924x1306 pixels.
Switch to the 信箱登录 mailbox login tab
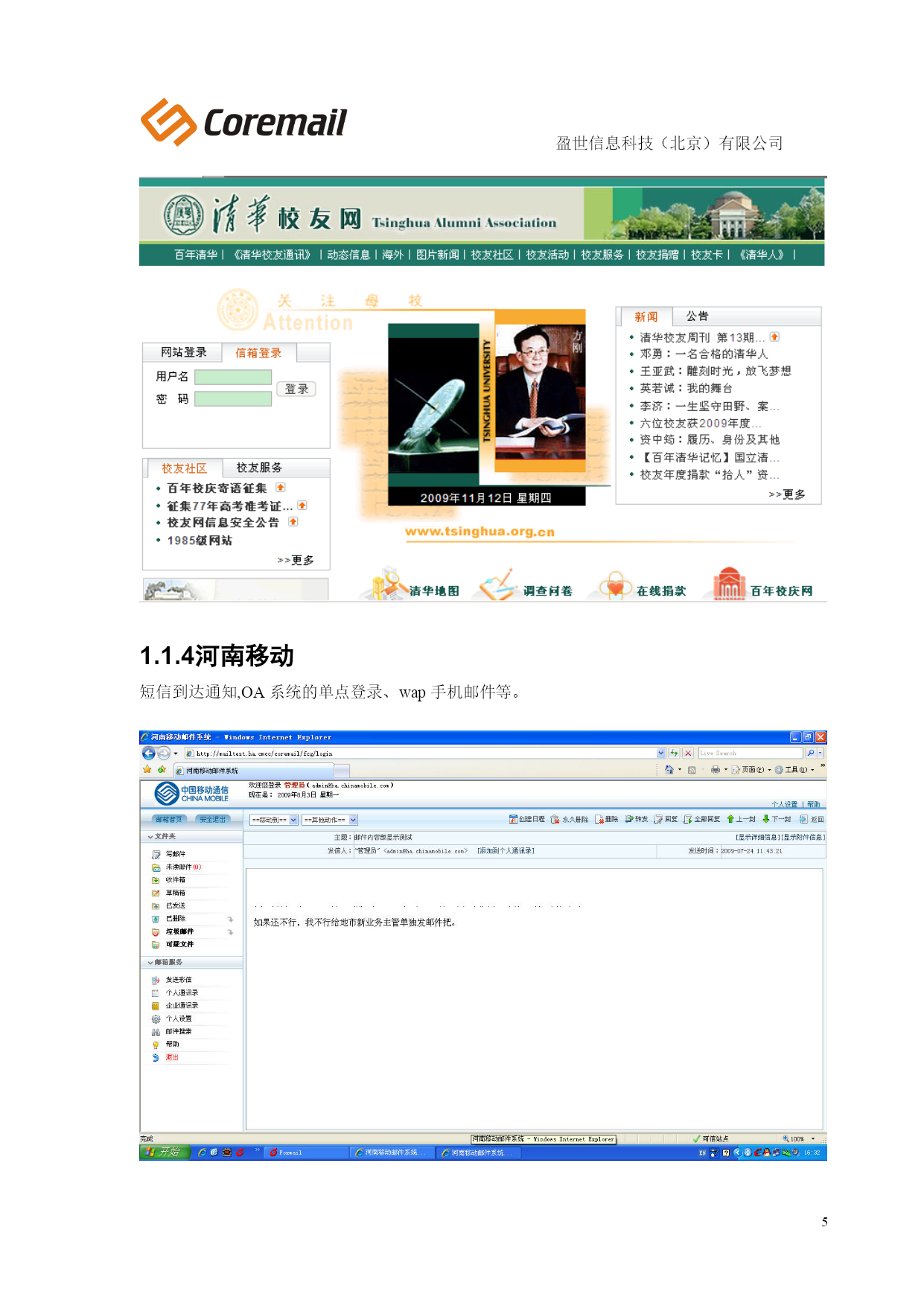[258, 353]
